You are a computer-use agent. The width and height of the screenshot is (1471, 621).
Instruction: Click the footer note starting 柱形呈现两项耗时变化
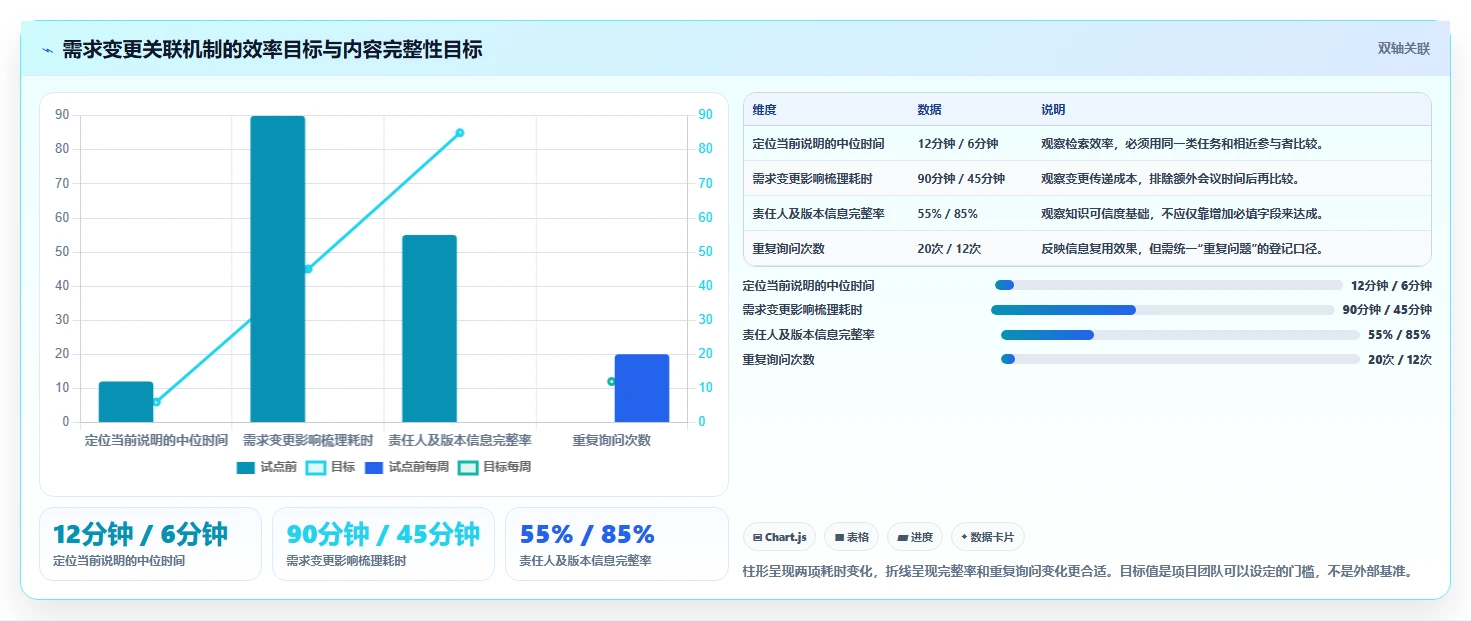[1078, 572]
